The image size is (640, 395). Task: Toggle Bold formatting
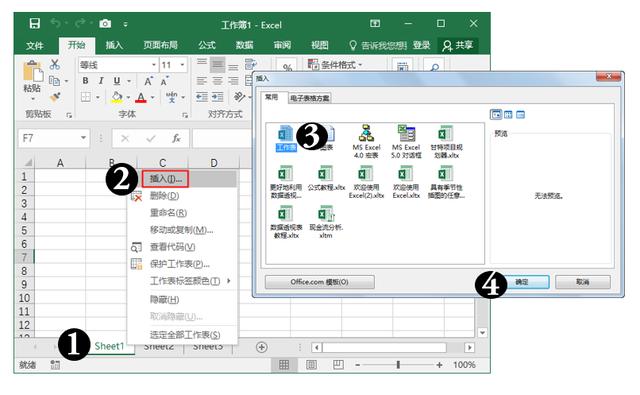(x=85, y=81)
